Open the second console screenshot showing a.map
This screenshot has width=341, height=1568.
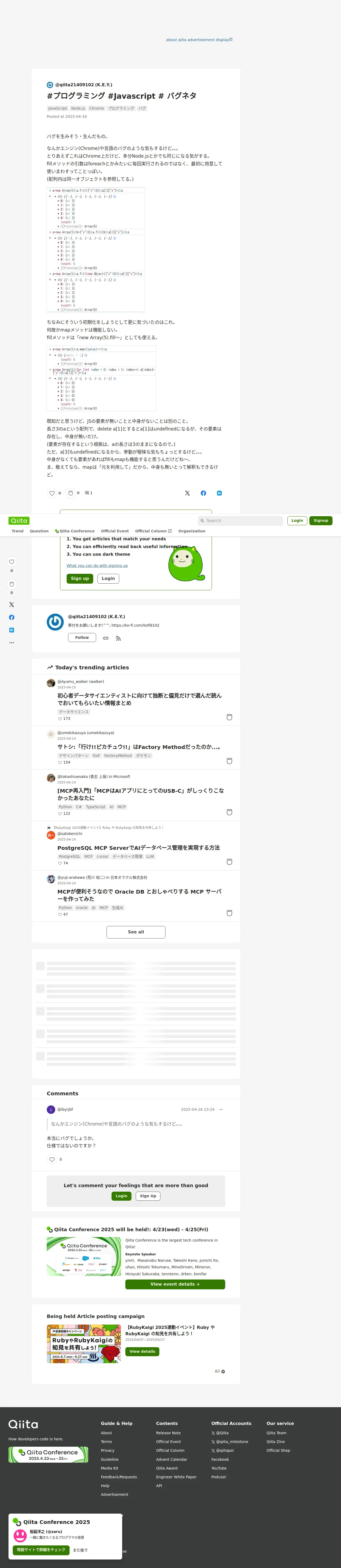click(x=101, y=379)
